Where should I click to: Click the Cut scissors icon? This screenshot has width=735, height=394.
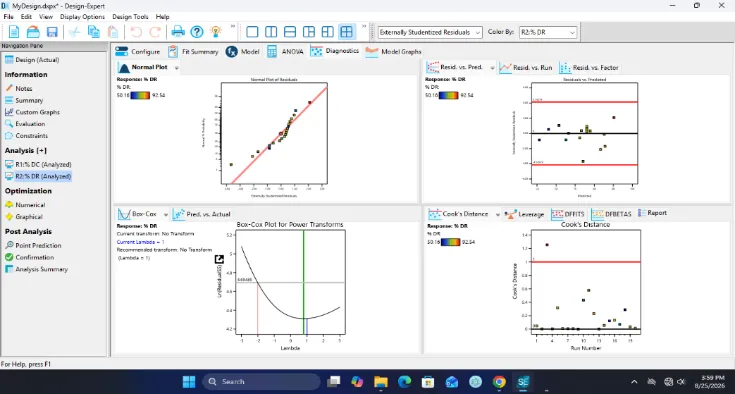(x=75, y=32)
